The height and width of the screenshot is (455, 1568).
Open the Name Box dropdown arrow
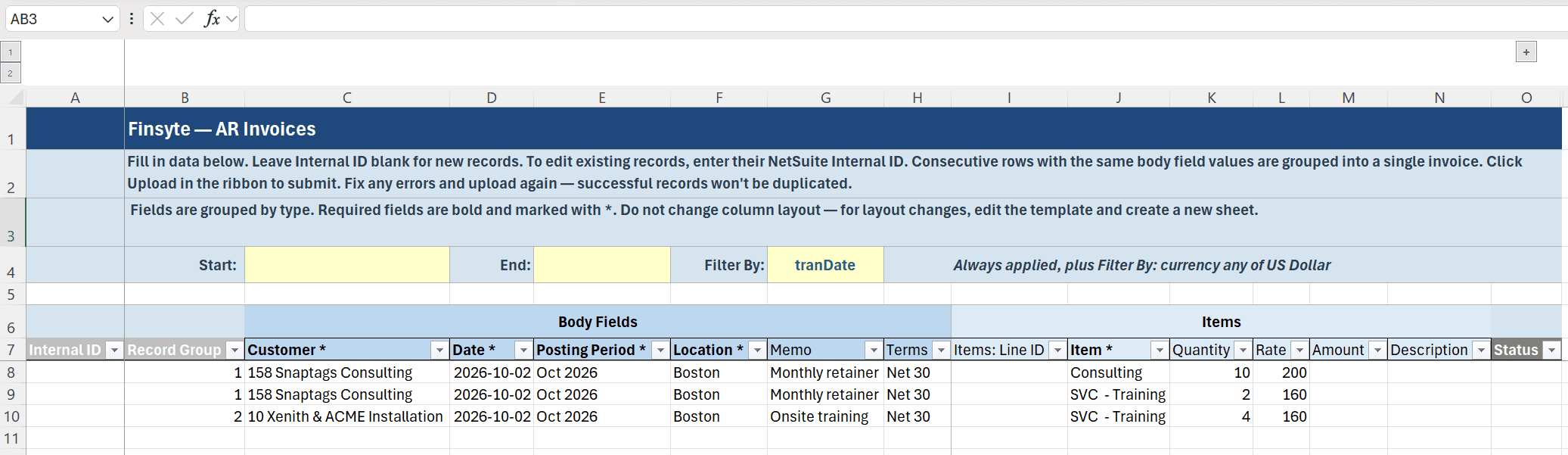[x=107, y=19]
